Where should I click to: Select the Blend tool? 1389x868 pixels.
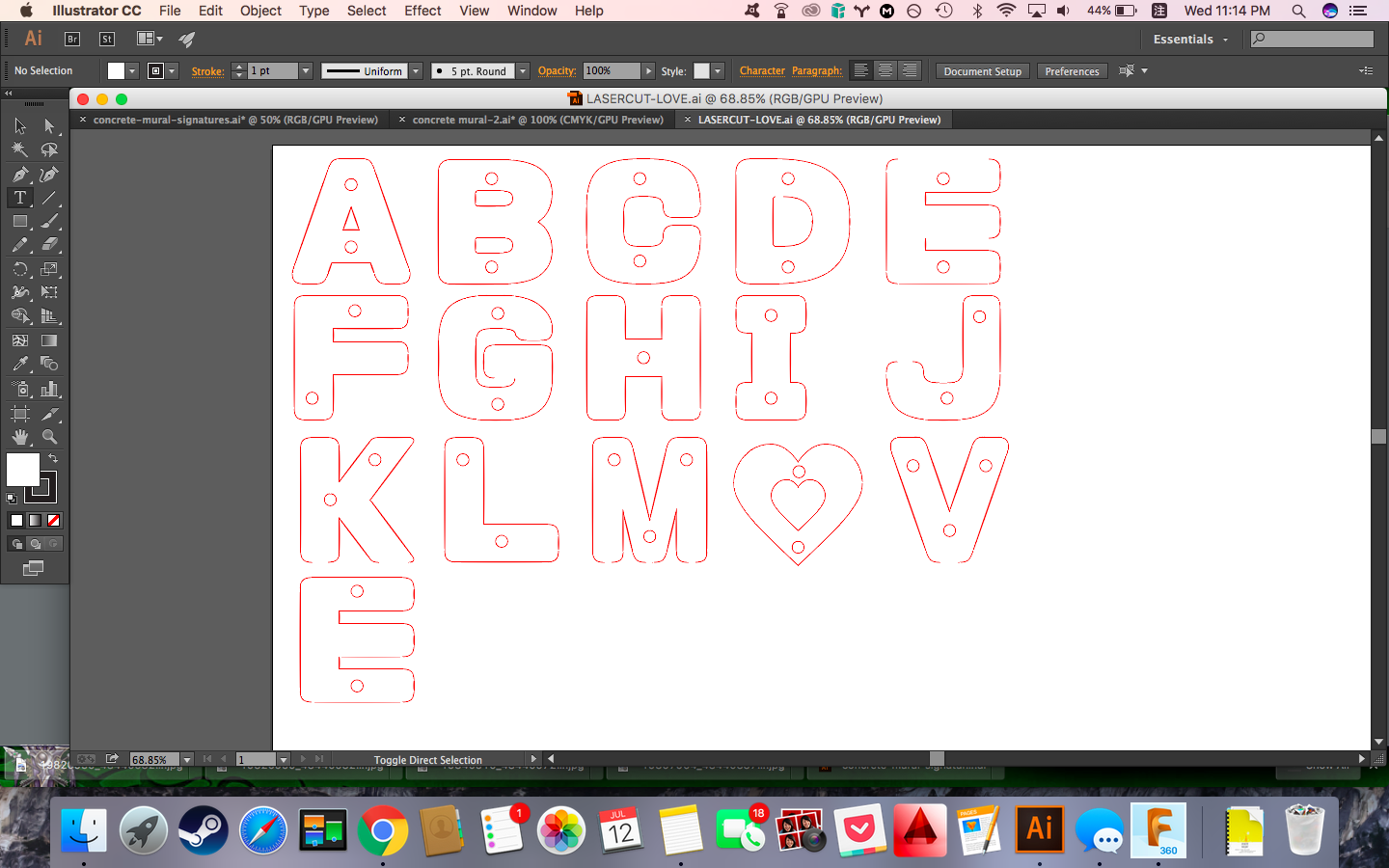pos(49,364)
